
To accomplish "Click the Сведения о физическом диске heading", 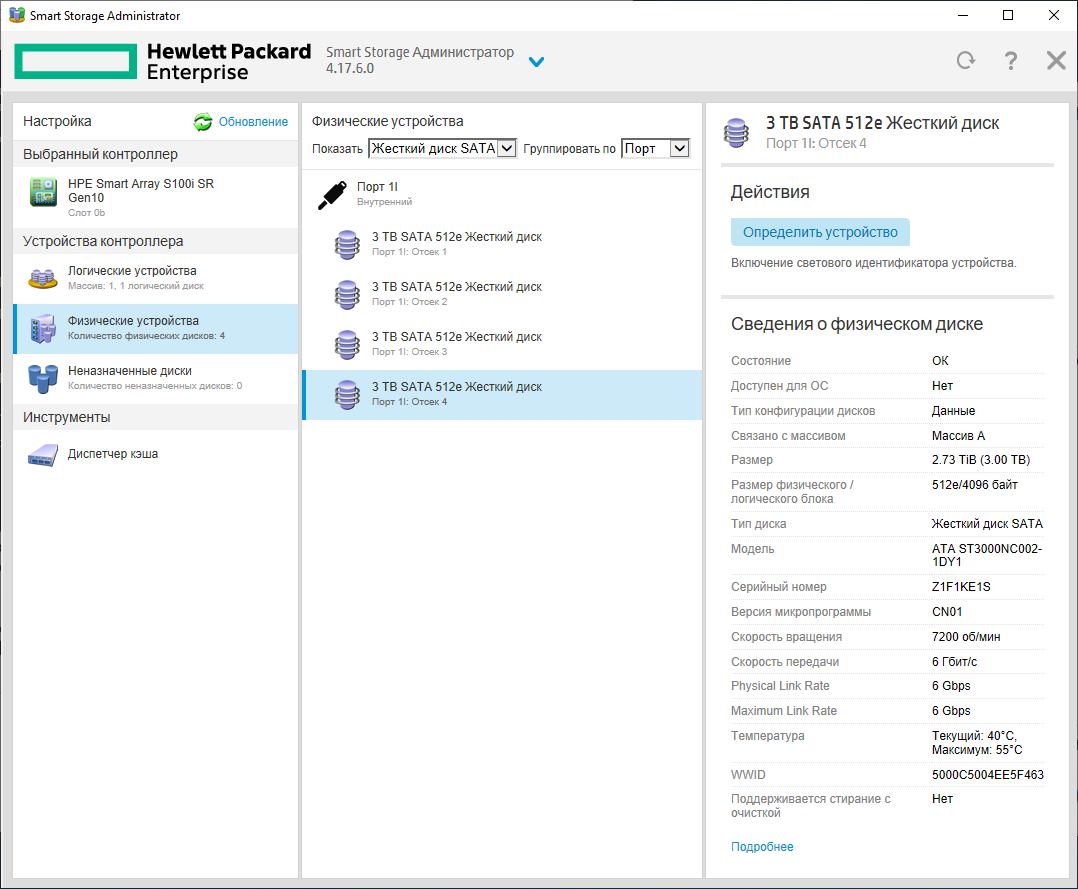I will pos(857,324).
